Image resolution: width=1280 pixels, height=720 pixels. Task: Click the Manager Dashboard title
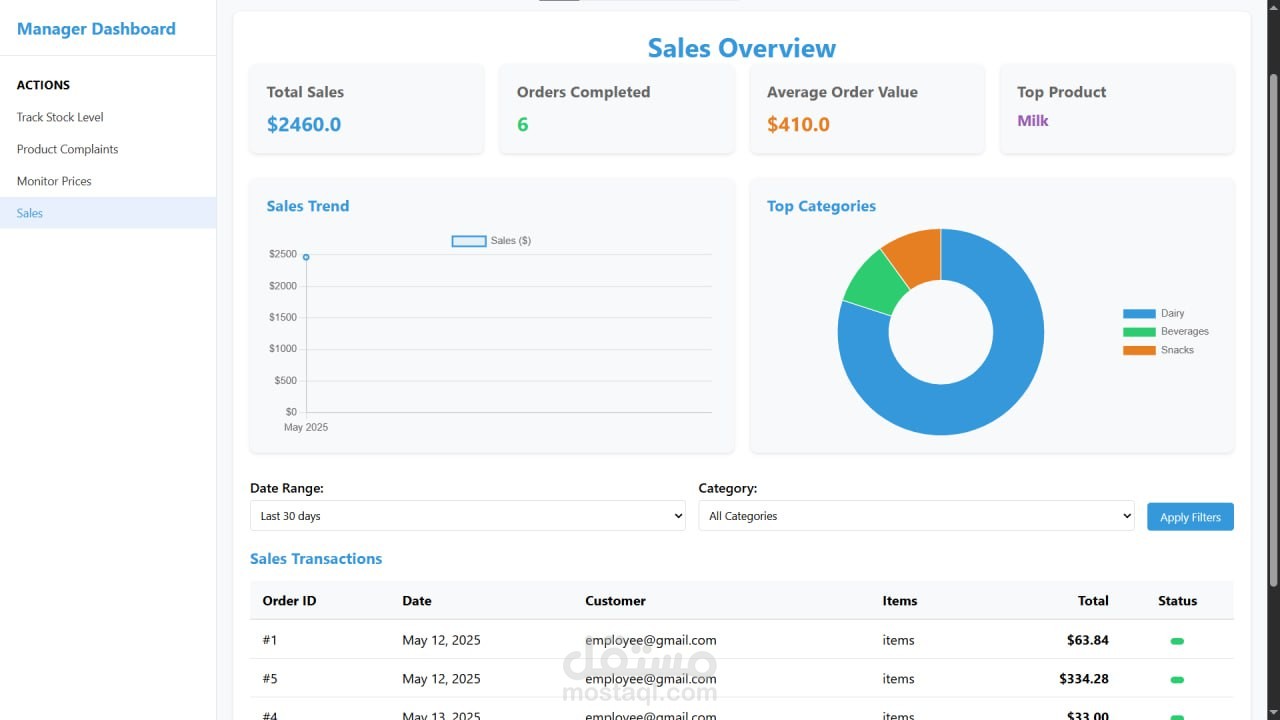96,29
